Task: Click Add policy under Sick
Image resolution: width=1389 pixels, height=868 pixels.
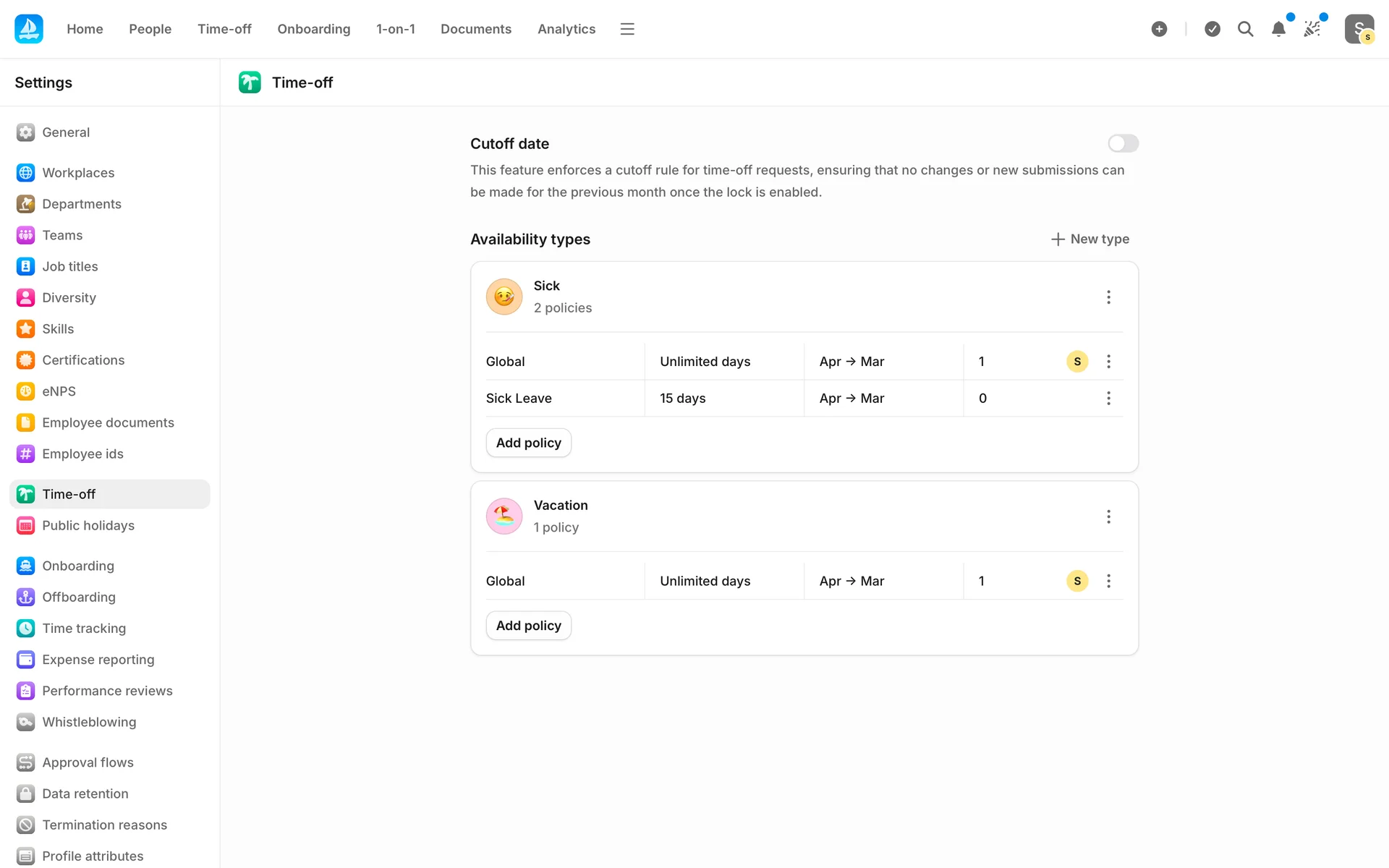Action: click(528, 443)
